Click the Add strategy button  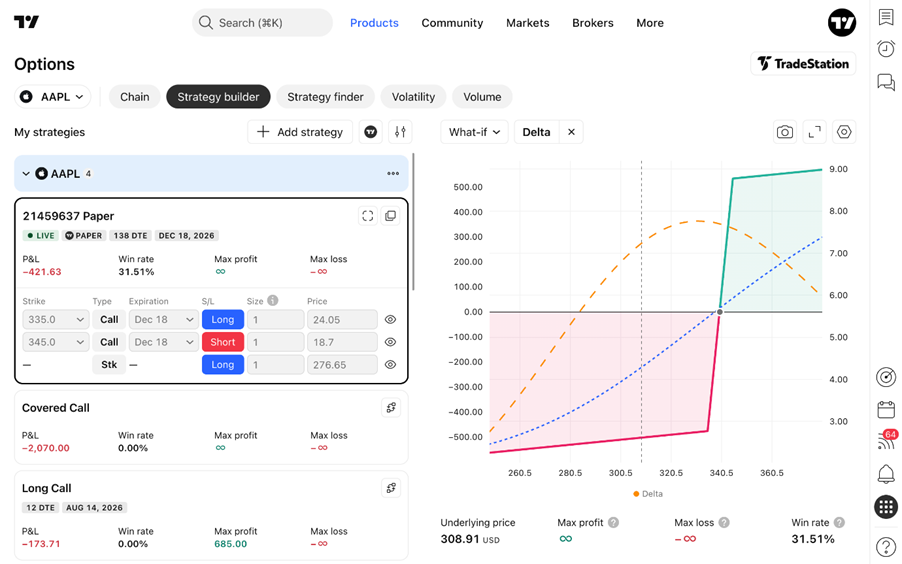tap(300, 132)
